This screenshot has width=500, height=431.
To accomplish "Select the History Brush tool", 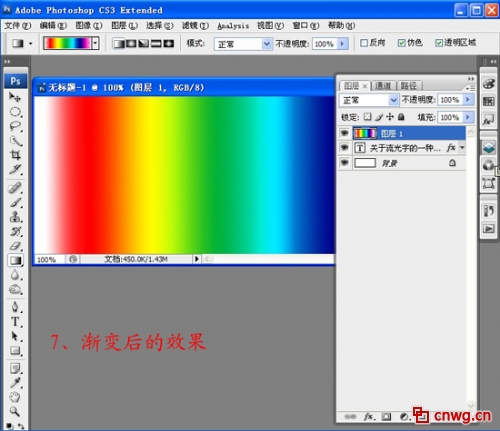I will point(15,231).
